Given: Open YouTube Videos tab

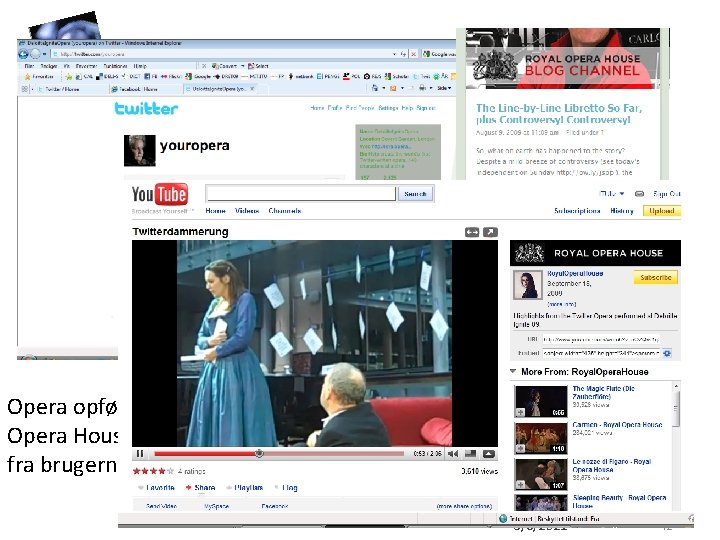Looking at the screenshot, I should pos(247,211).
